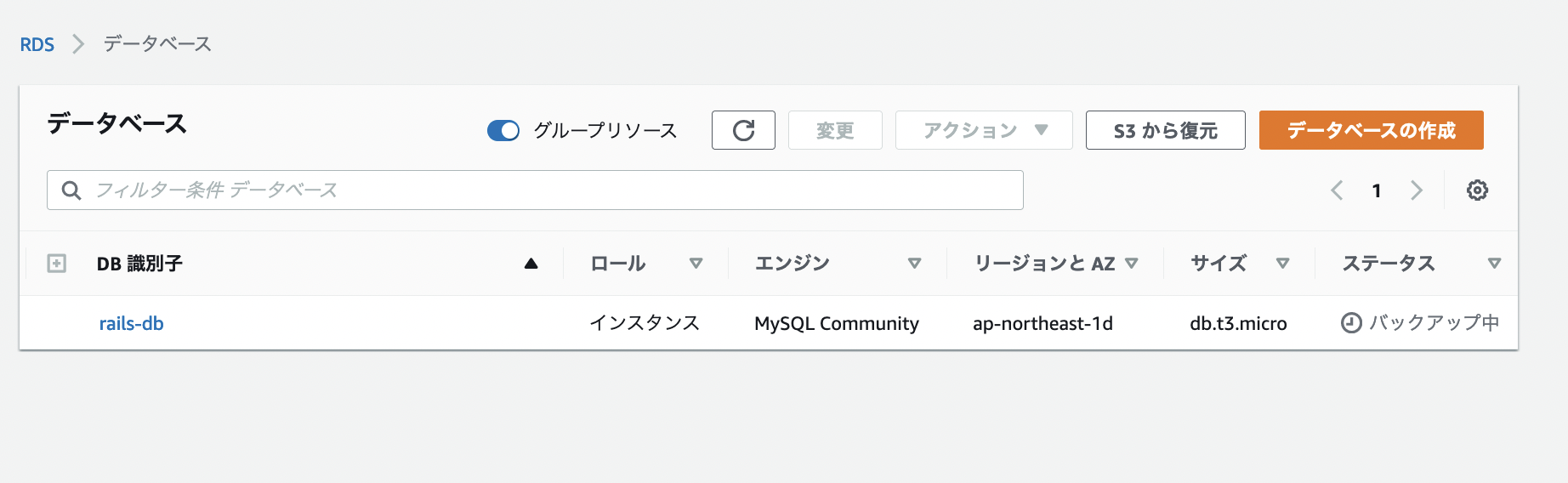Click the breadcrumb separator chevron
1568x483 pixels.
78,44
